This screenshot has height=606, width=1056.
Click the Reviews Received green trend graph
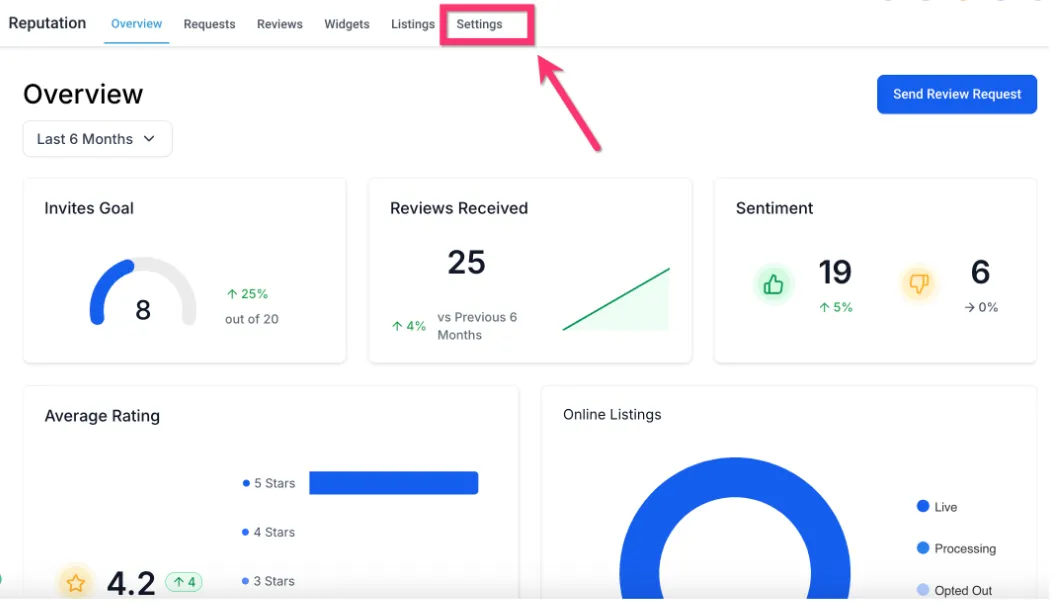pyautogui.click(x=616, y=299)
